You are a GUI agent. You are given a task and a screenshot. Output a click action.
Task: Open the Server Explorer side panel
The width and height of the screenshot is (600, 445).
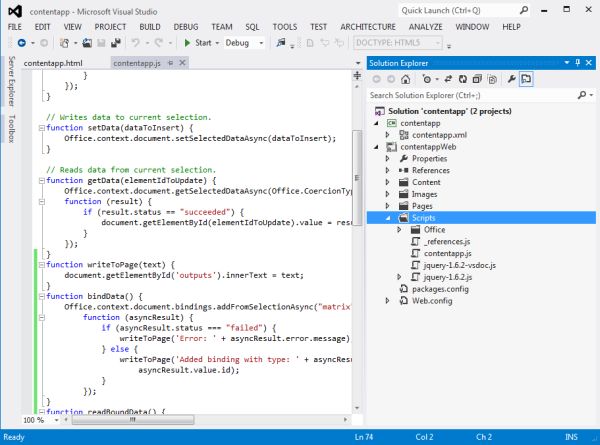click(x=11, y=81)
